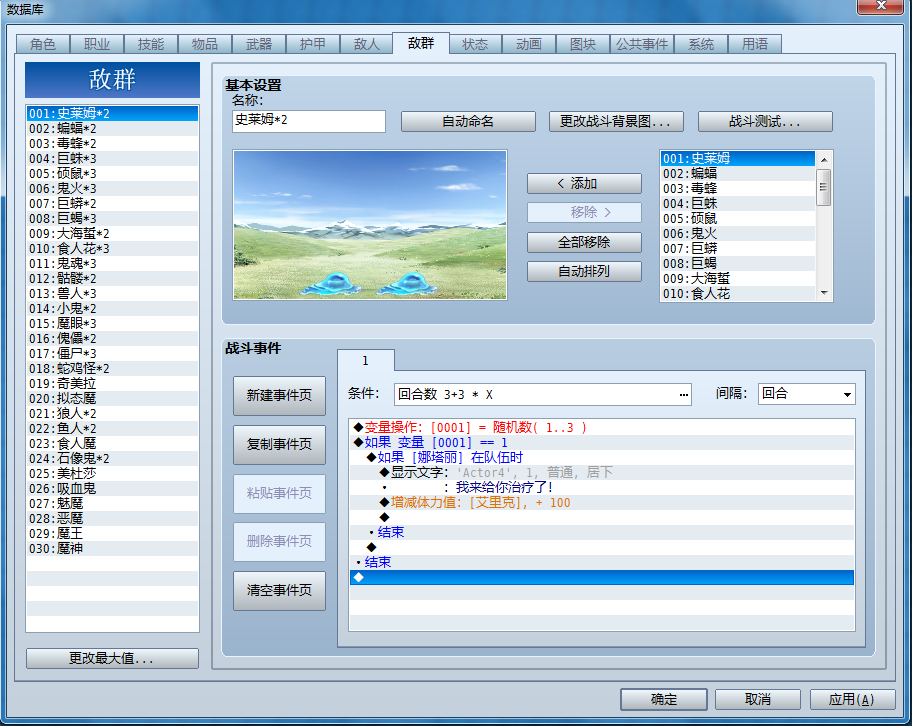912x726 pixels.
Task: Confirm with the 确定 button
Action: (664, 699)
